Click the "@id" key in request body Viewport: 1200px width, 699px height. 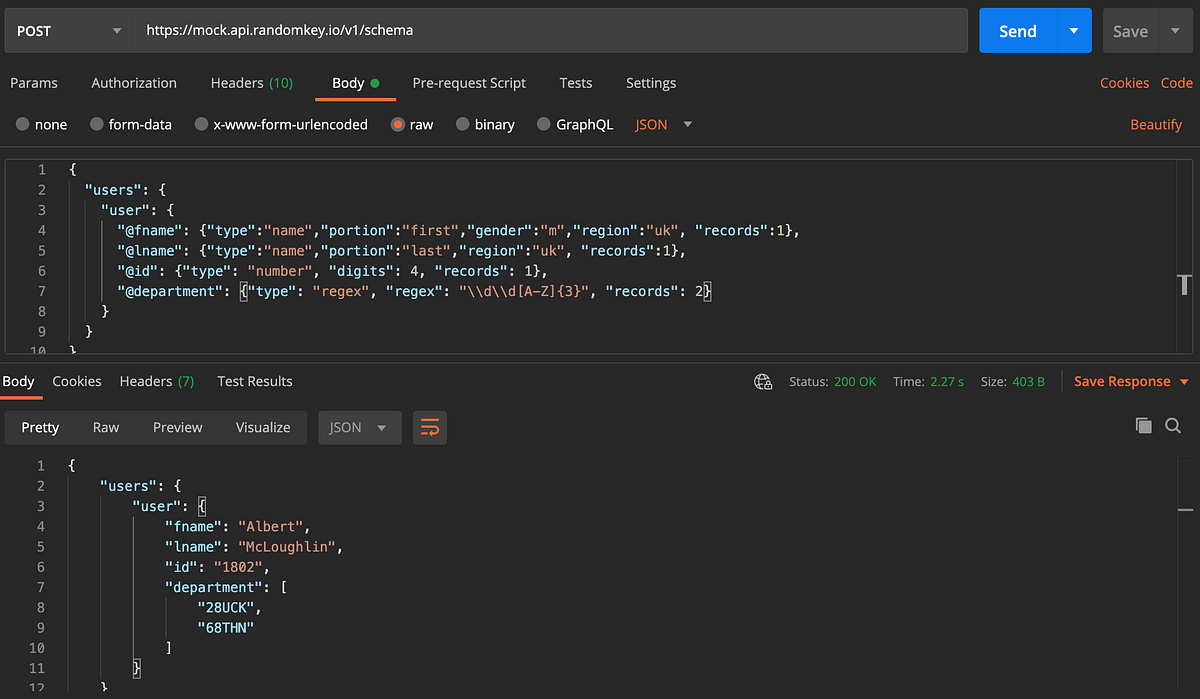click(138, 271)
